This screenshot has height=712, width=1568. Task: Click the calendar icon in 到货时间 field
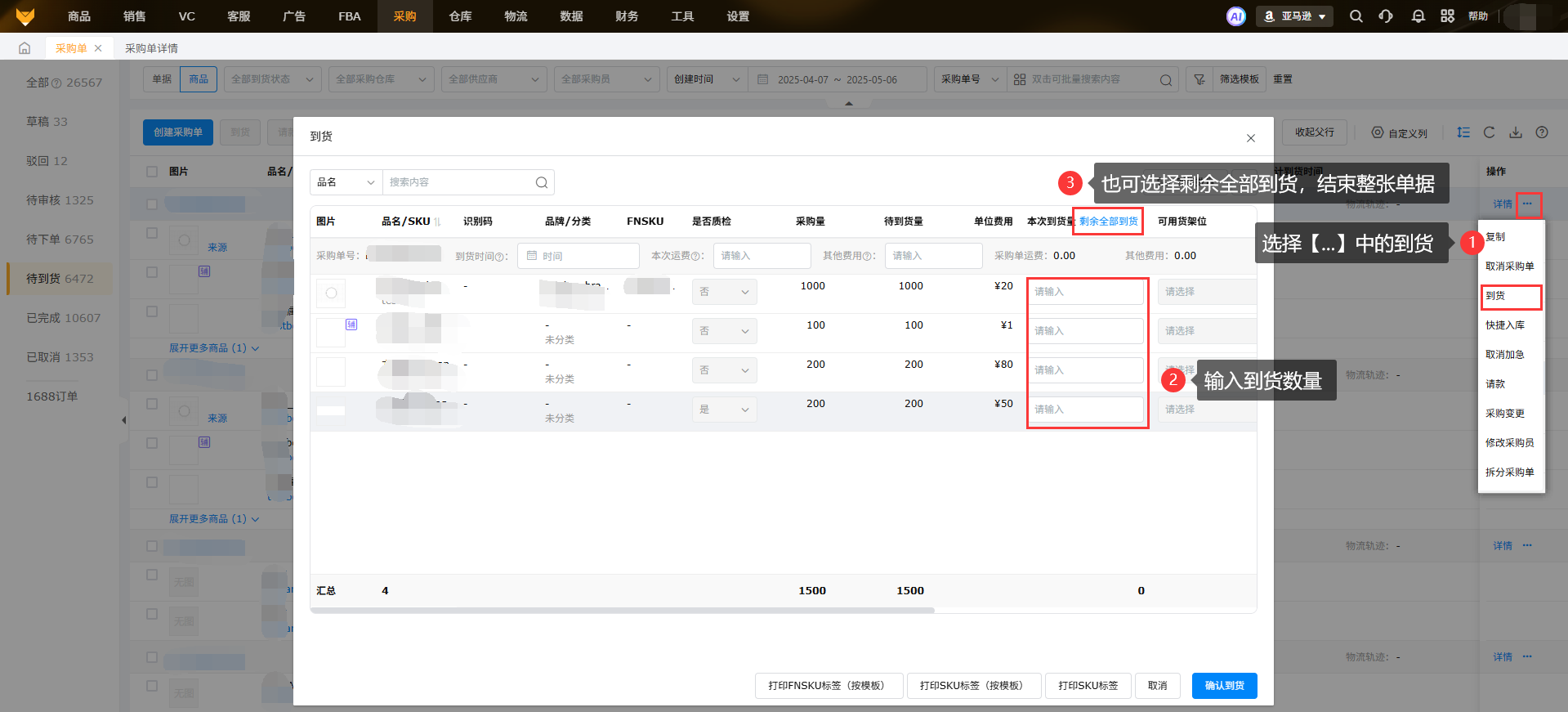[x=532, y=256]
